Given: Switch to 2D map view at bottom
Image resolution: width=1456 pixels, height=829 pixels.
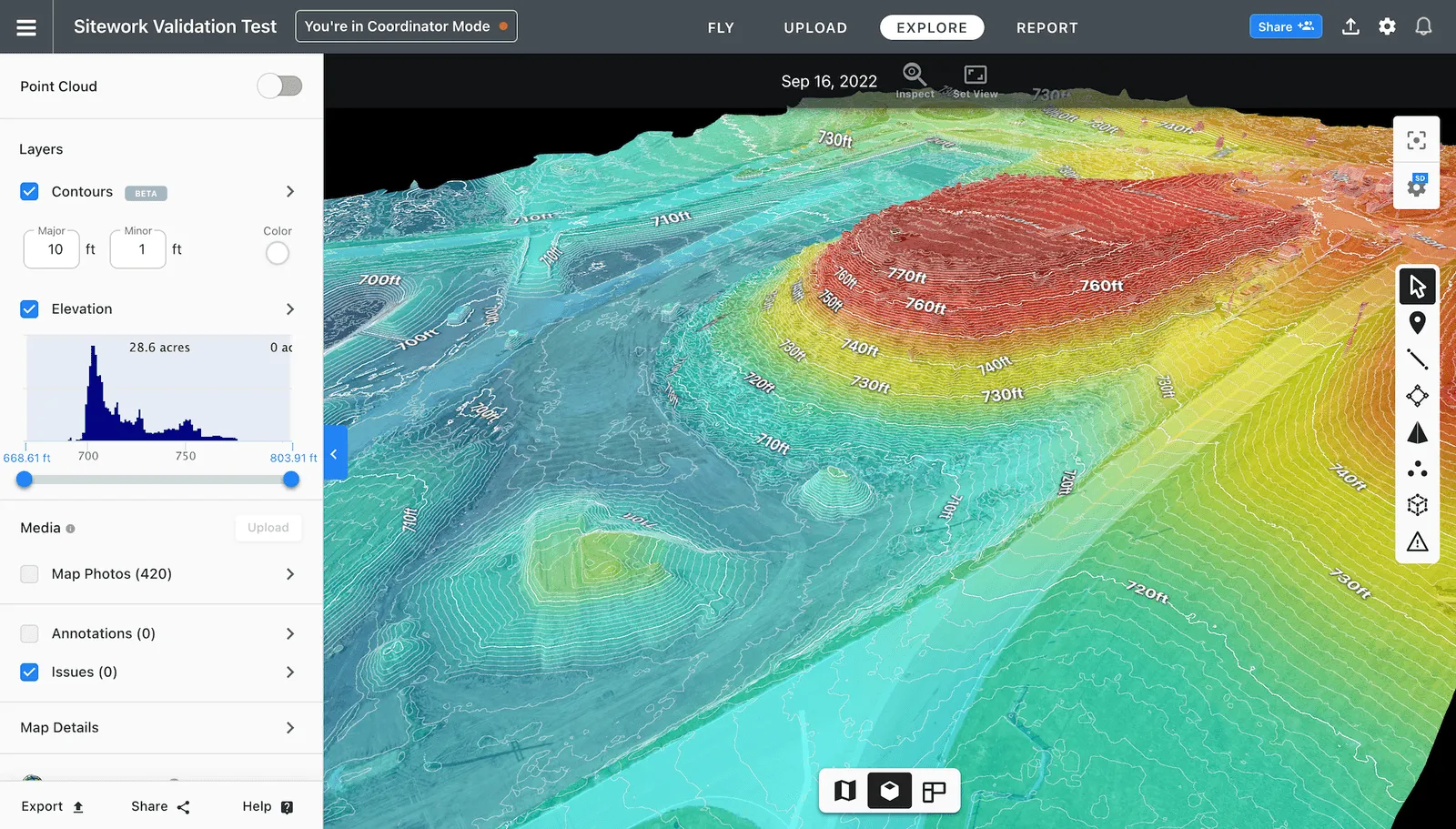Looking at the screenshot, I should pos(844,791).
